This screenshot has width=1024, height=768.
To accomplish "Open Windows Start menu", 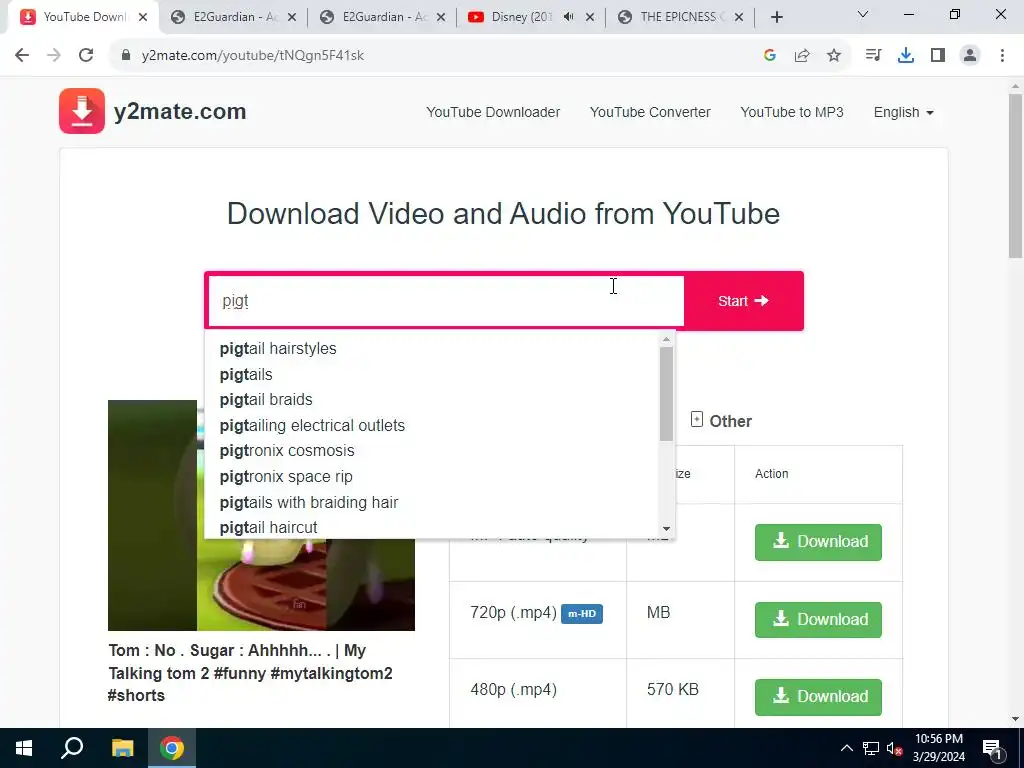I will click(x=24, y=748).
